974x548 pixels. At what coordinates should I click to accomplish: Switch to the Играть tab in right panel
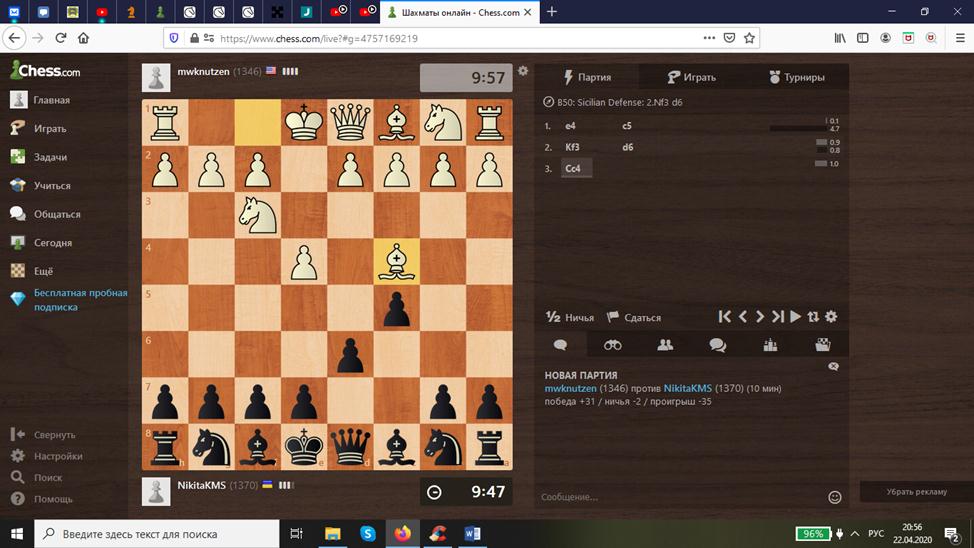coord(691,77)
